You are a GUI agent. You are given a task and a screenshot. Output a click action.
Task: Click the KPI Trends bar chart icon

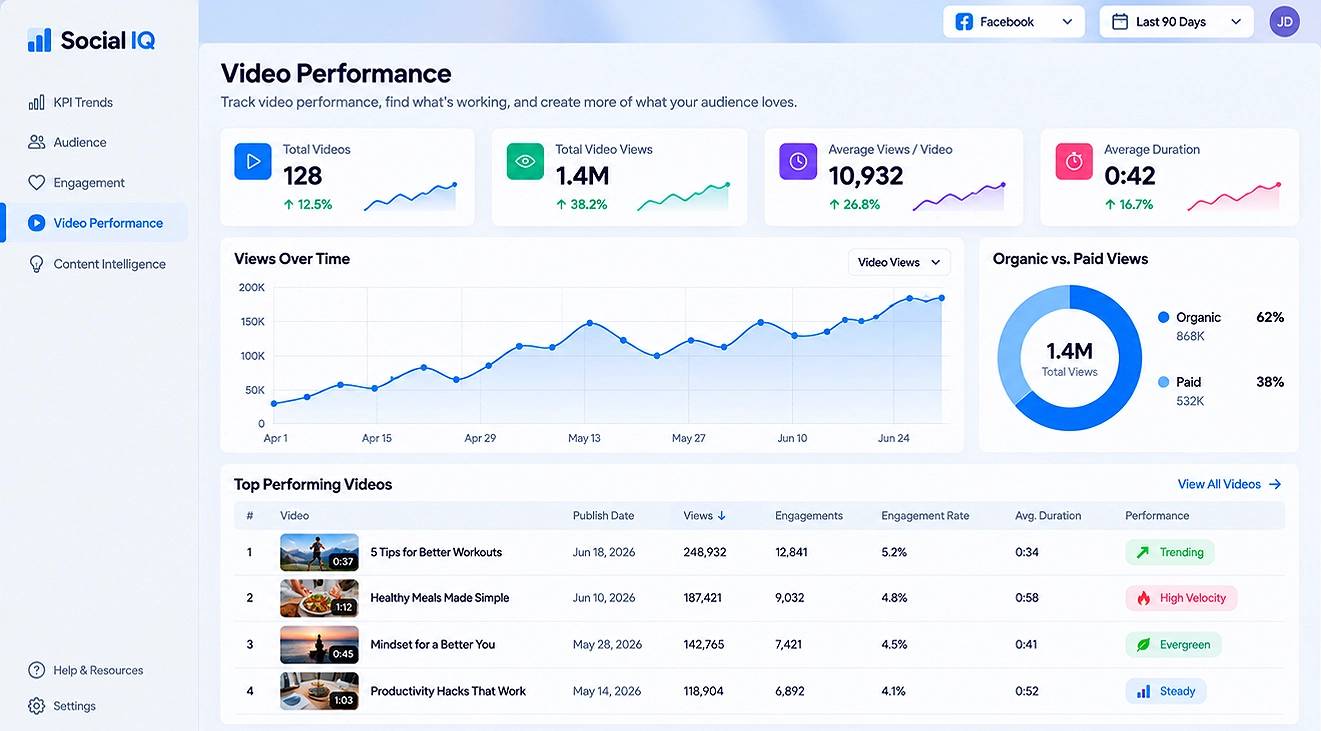[37, 102]
